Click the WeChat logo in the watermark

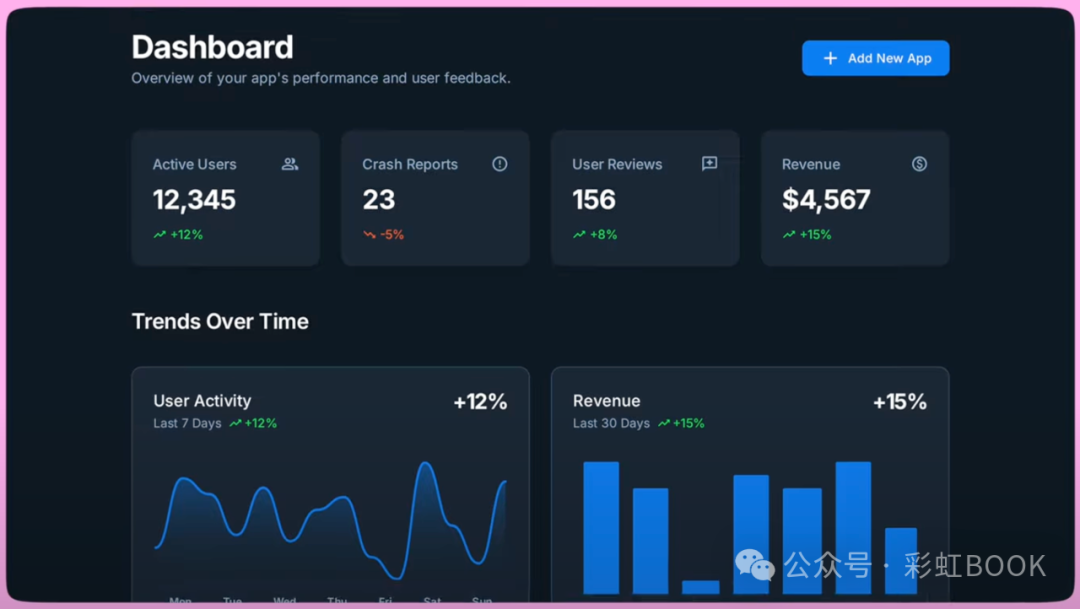(x=755, y=565)
